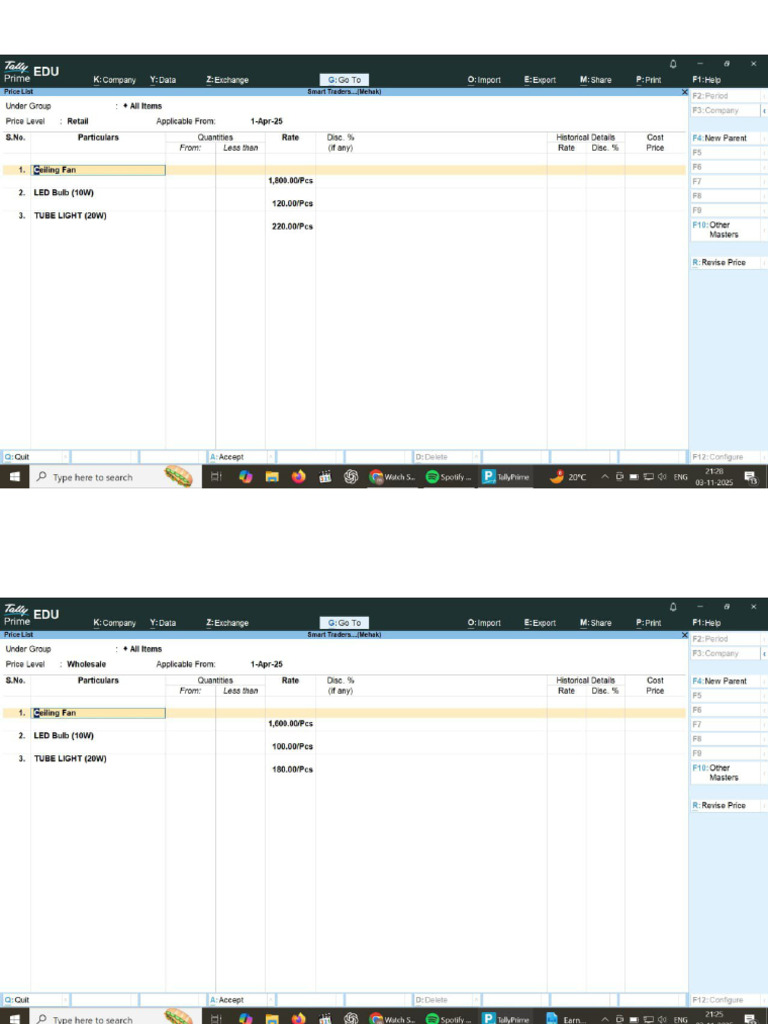Select LED Bulb (10W) in Wholesale list
The width and height of the screenshot is (768, 1024).
click(64, 735)
